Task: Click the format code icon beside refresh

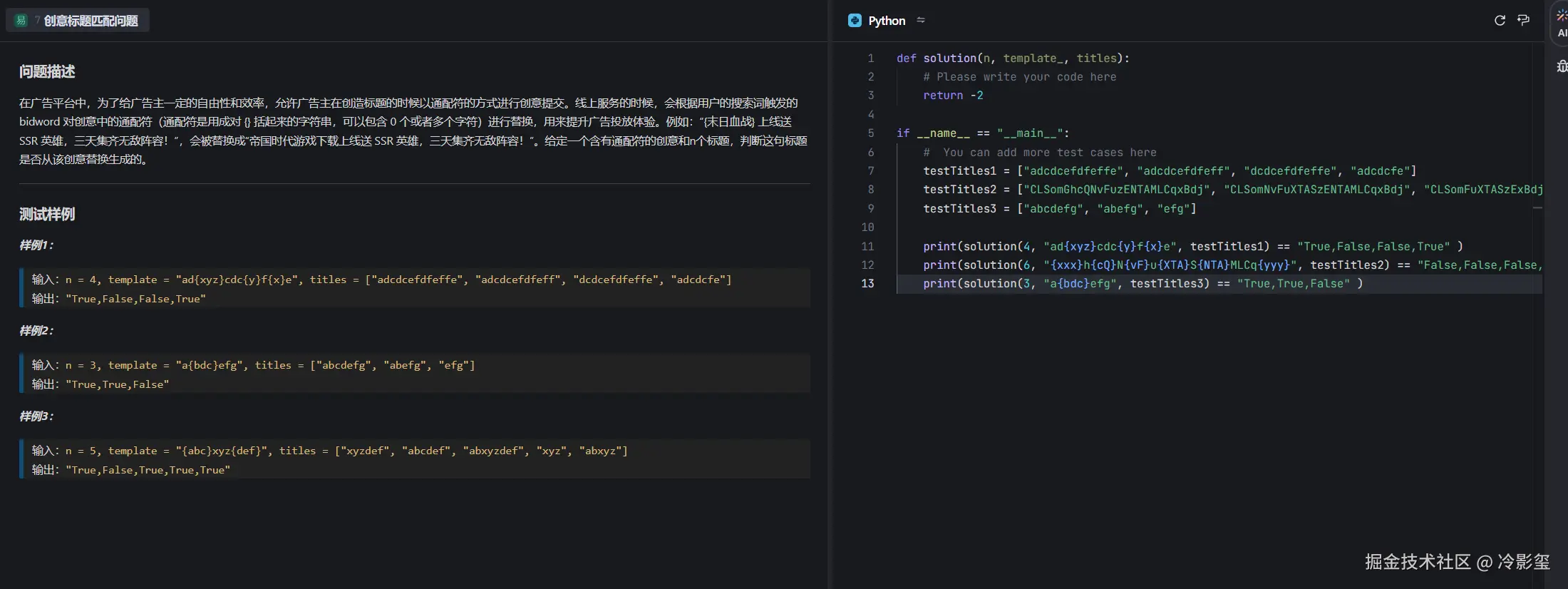Action: pyautogui.click(x=1523, y=20)
